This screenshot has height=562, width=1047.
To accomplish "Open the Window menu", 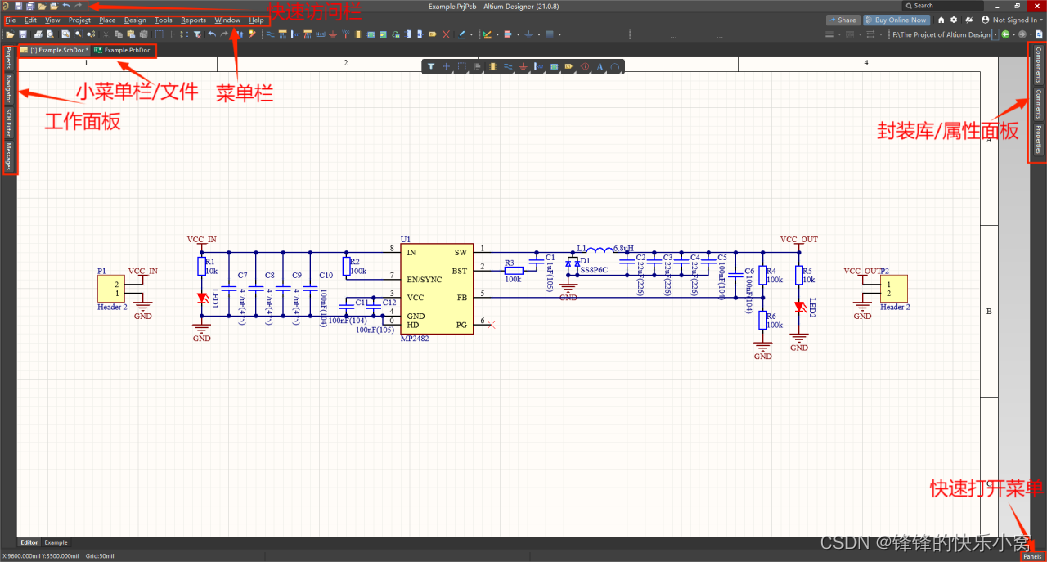I will [227, 20].
